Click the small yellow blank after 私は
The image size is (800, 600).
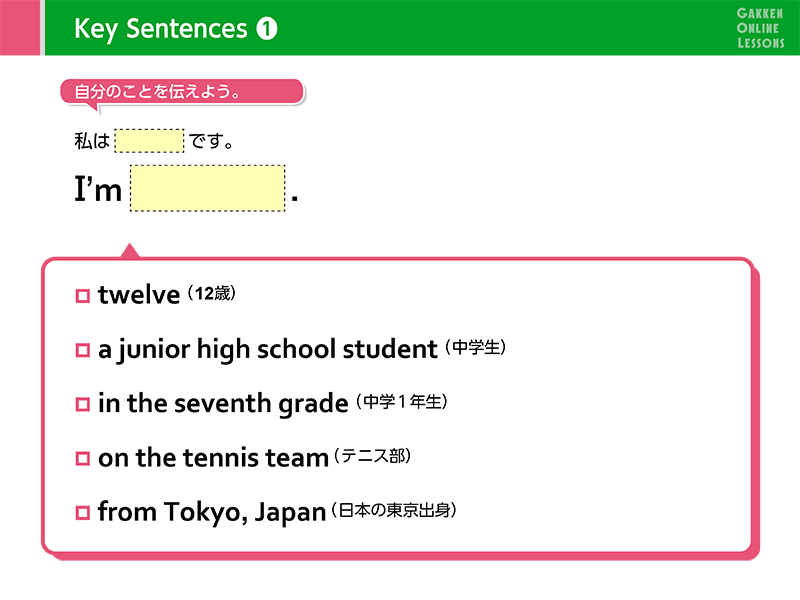tap(149, 141)
